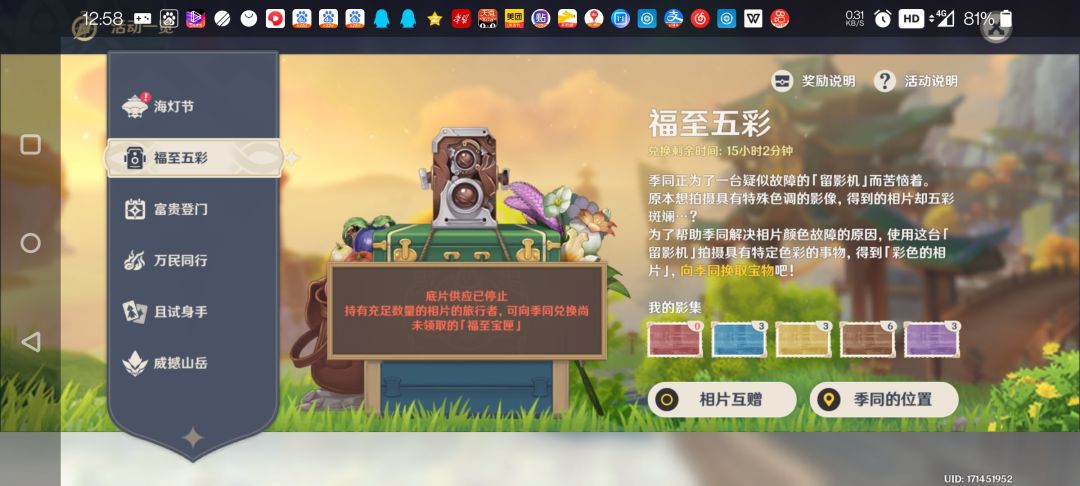
Task: Tap the 活动一览 emblem icon
Action: click(85, 26)
